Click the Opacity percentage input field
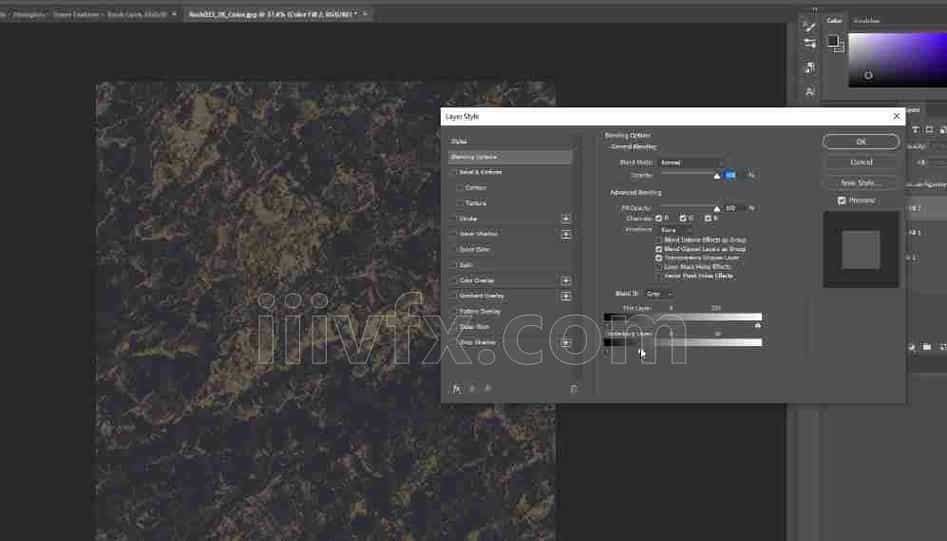The image size is (947, 541). coord(731,175)
